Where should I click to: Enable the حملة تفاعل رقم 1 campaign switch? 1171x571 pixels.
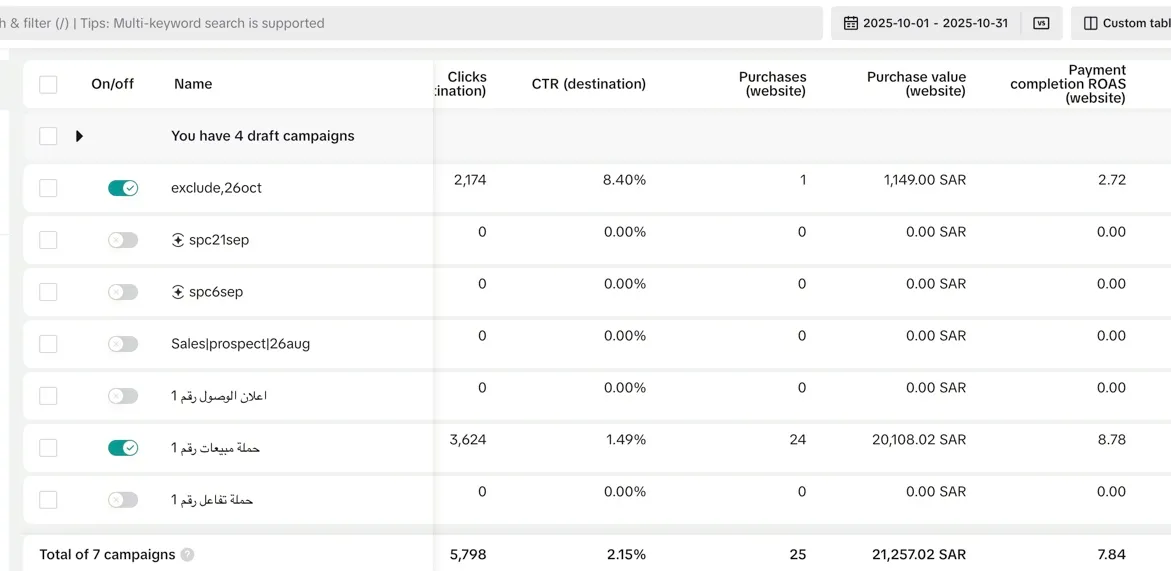tap(123, 499)
